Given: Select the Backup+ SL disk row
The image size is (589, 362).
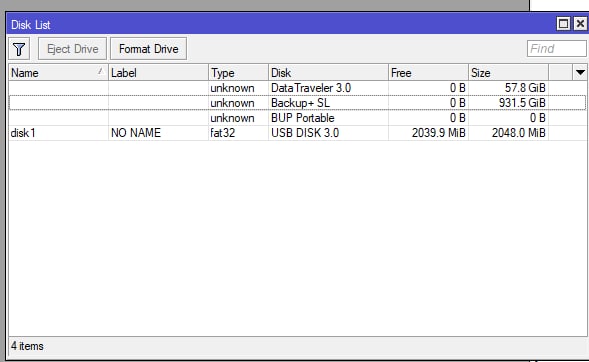Looking at the screenshot, I should (x=297, y=103).
